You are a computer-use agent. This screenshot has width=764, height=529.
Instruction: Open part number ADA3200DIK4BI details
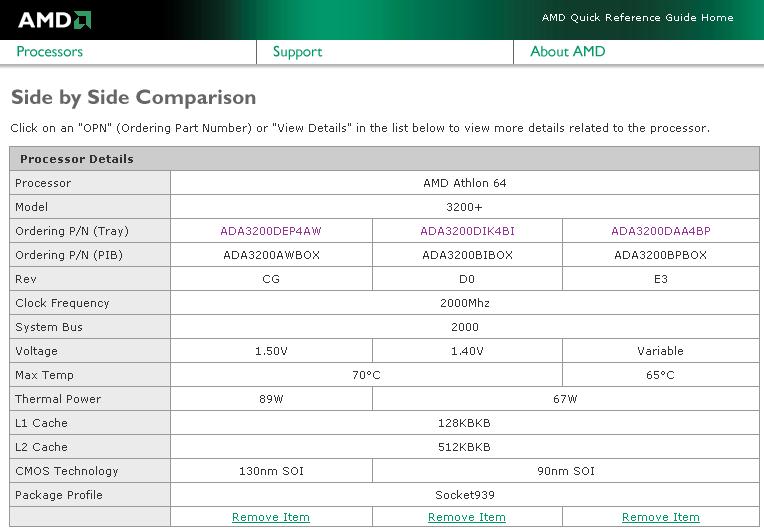point(467,231)
